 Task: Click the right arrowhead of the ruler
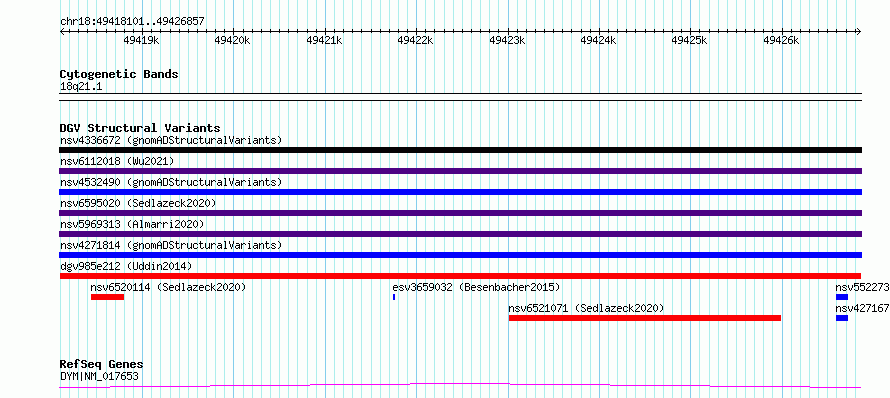(859, 31)
